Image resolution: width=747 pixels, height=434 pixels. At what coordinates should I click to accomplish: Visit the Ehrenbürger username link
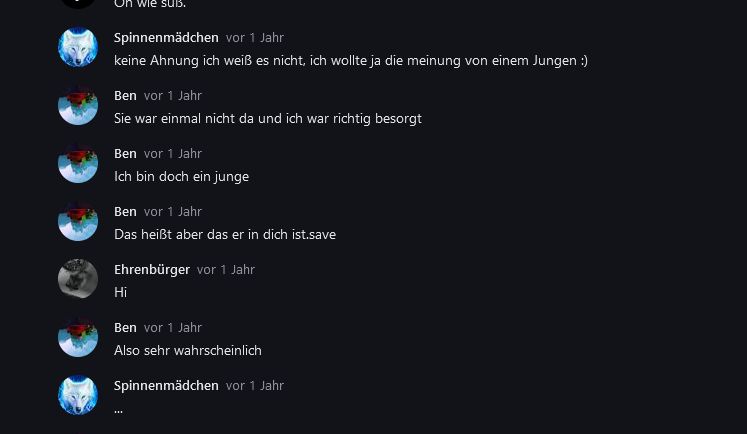pos(151,270)
